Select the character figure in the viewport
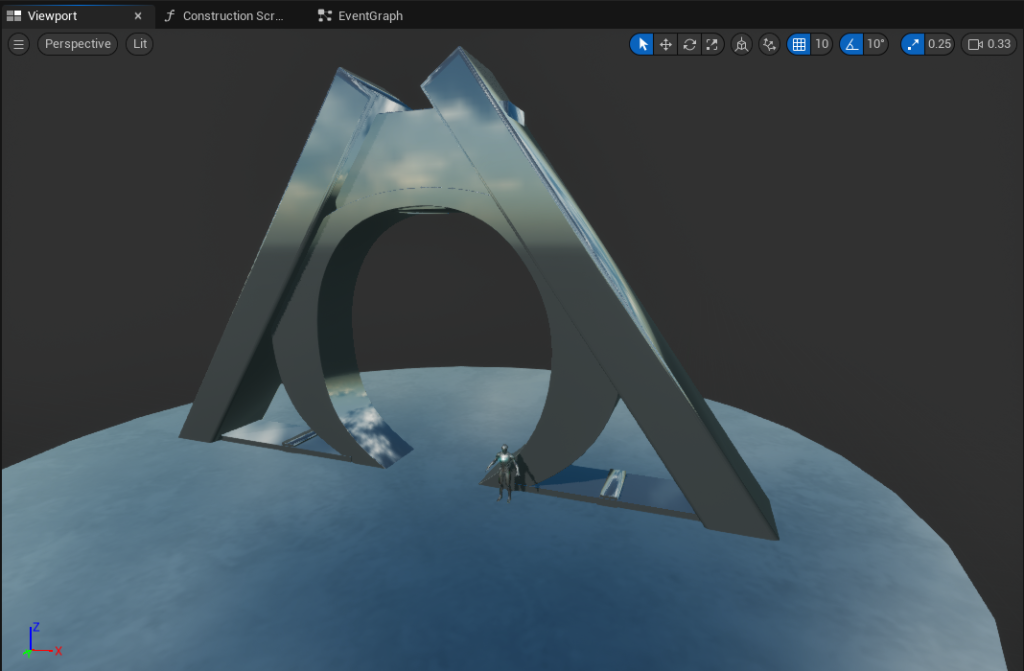 pyautogui.click(x=506, y=471)
